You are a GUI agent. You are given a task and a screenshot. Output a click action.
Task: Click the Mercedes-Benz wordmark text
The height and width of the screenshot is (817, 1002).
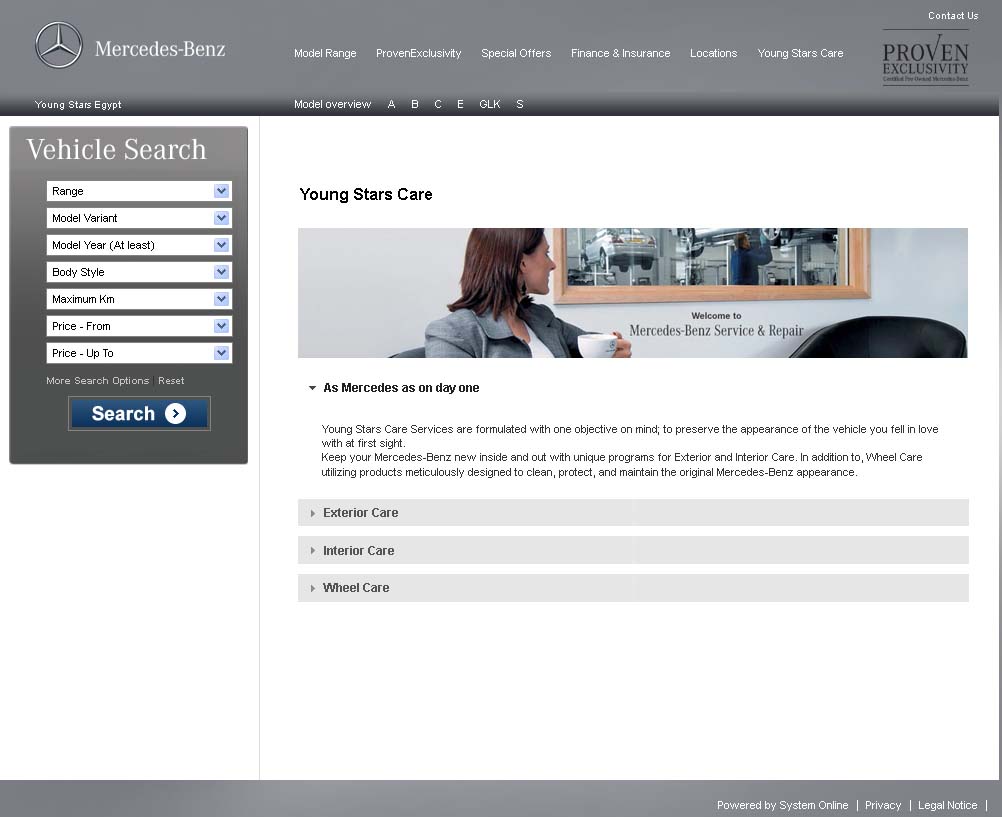click(x=160, y=49)
